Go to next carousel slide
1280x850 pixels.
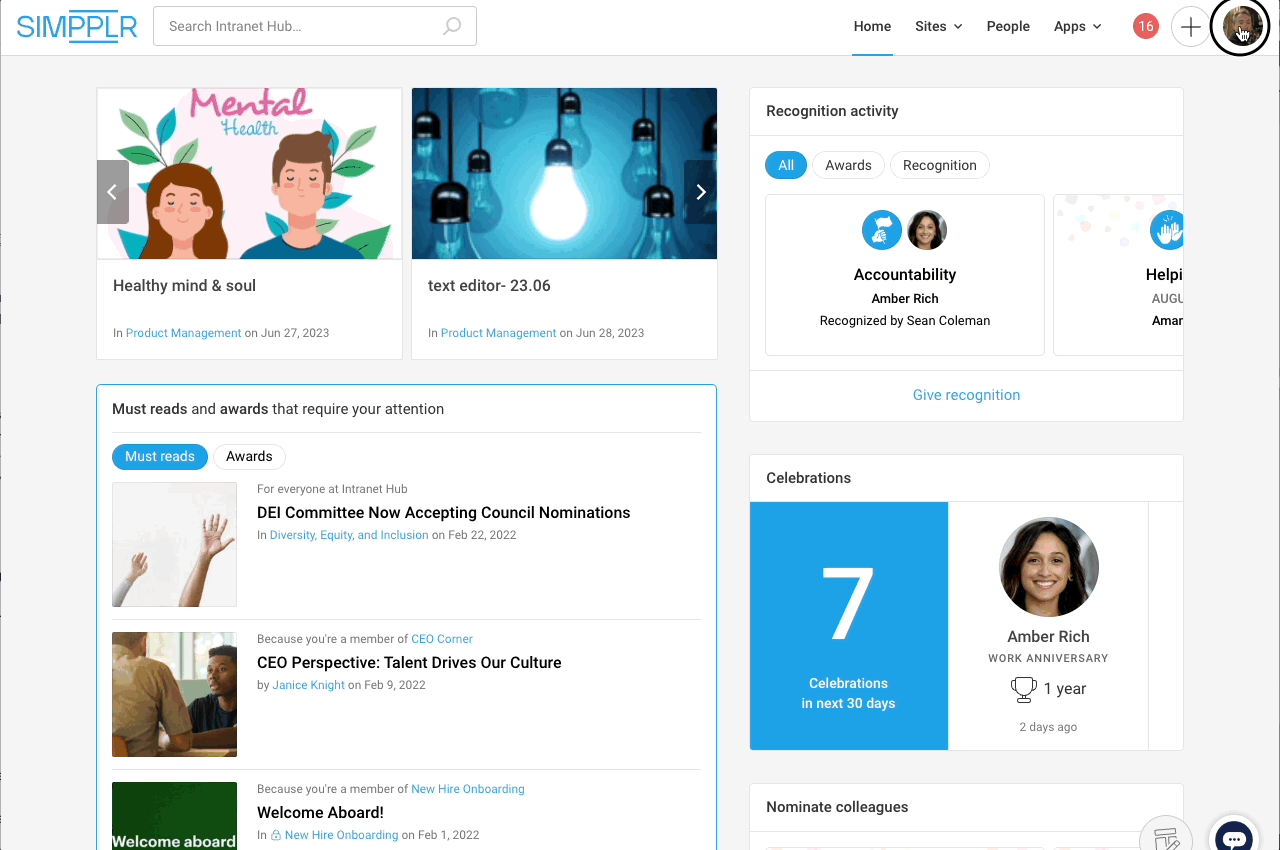coord(700,192)
